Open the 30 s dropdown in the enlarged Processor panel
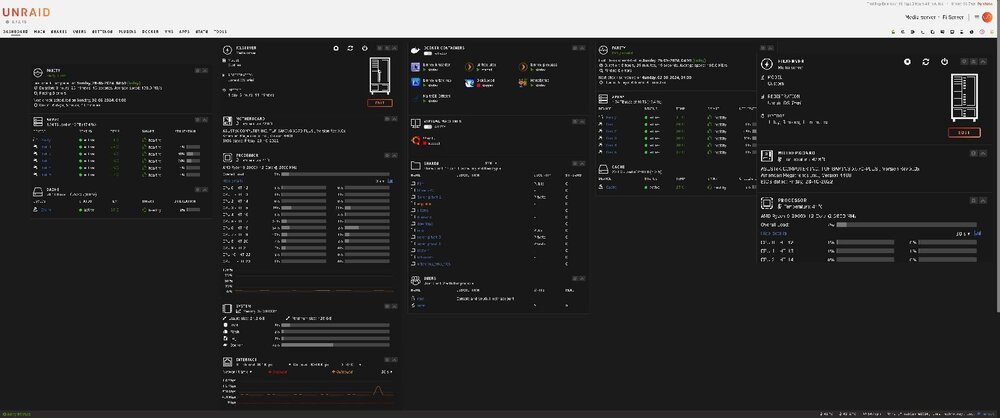The width and height of the screenshot is (1000, 418). click(963, 234)
